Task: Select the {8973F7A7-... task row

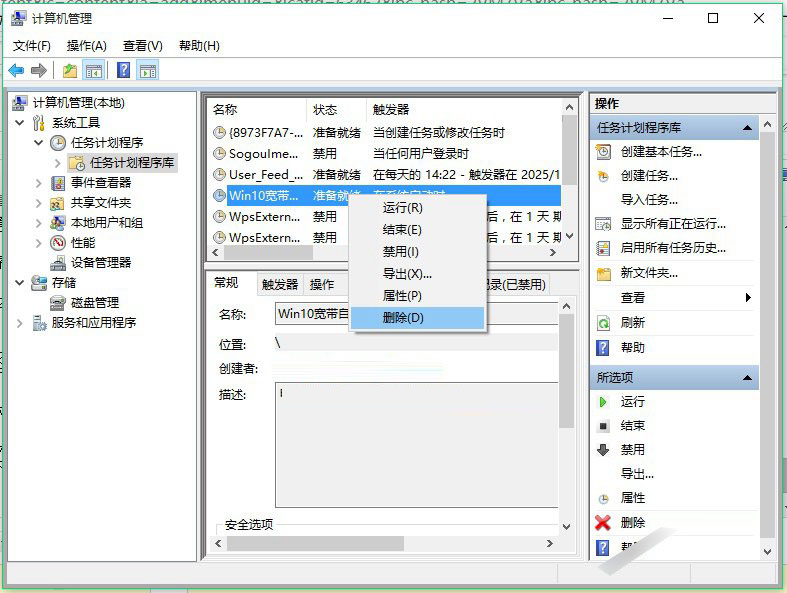Action: click(385, 133)
